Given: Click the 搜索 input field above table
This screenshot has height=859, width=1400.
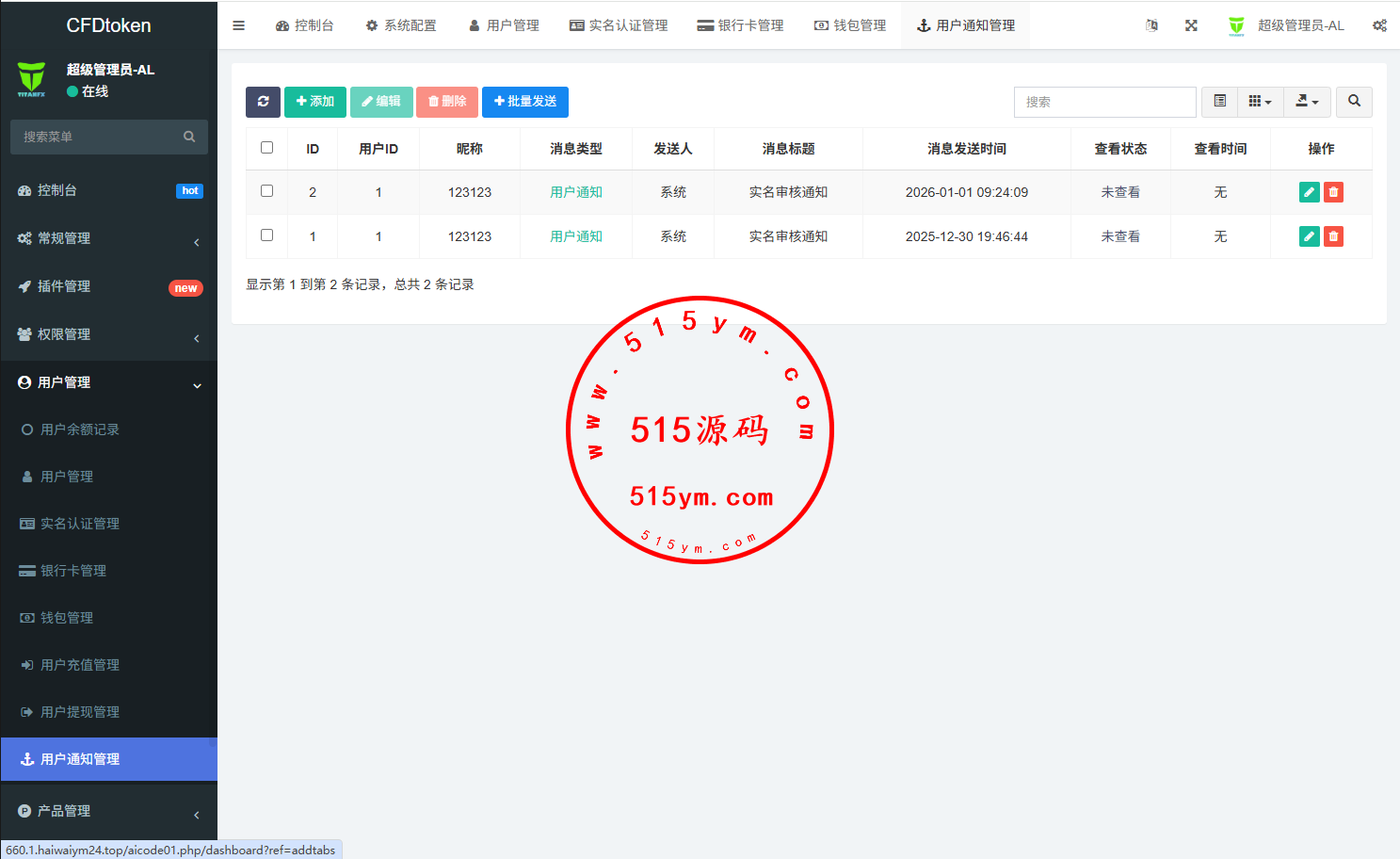Looking at the screenshot, I should [1104, 102].
